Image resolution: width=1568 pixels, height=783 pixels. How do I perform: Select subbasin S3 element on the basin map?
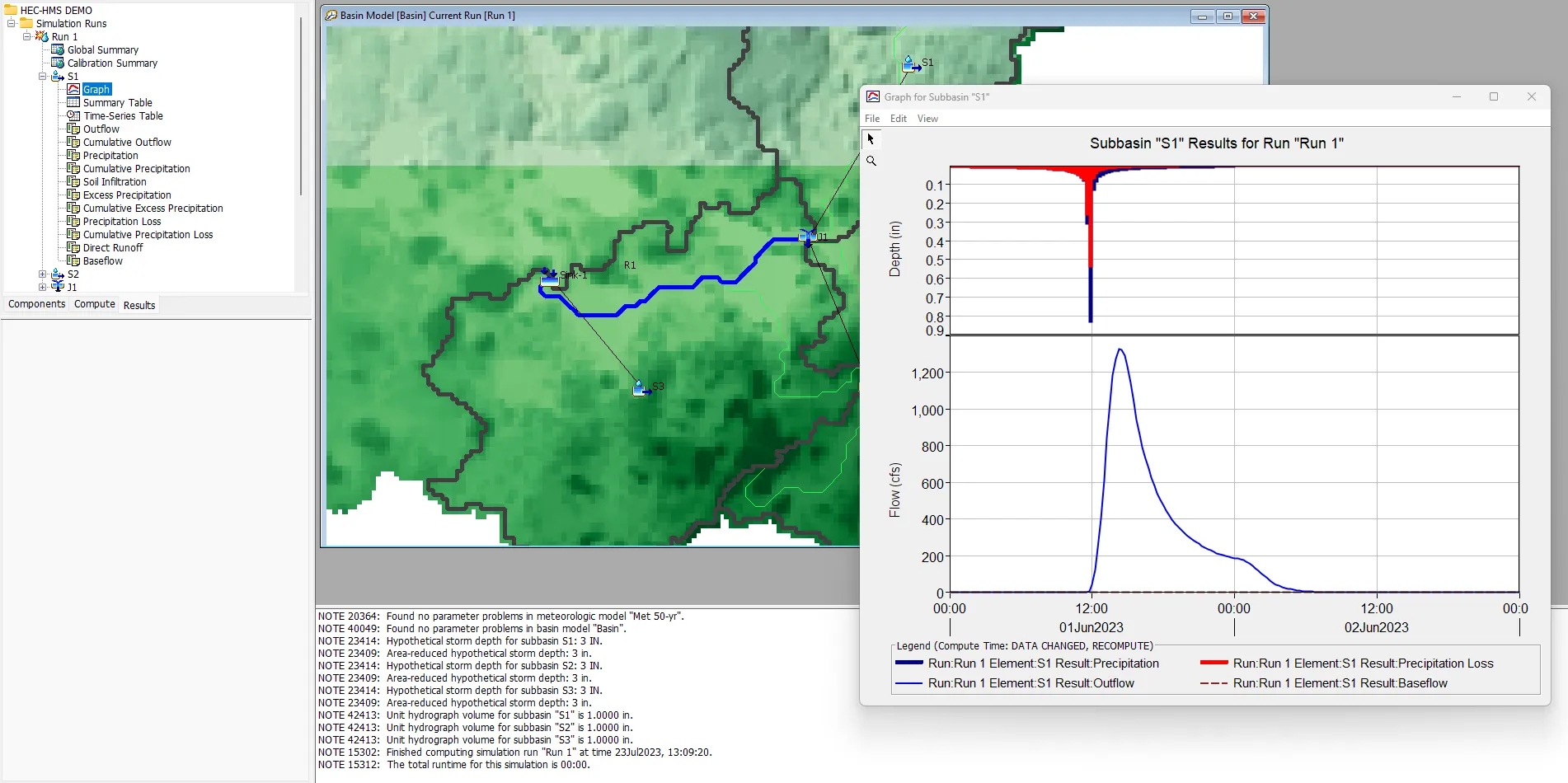[641, 388]
